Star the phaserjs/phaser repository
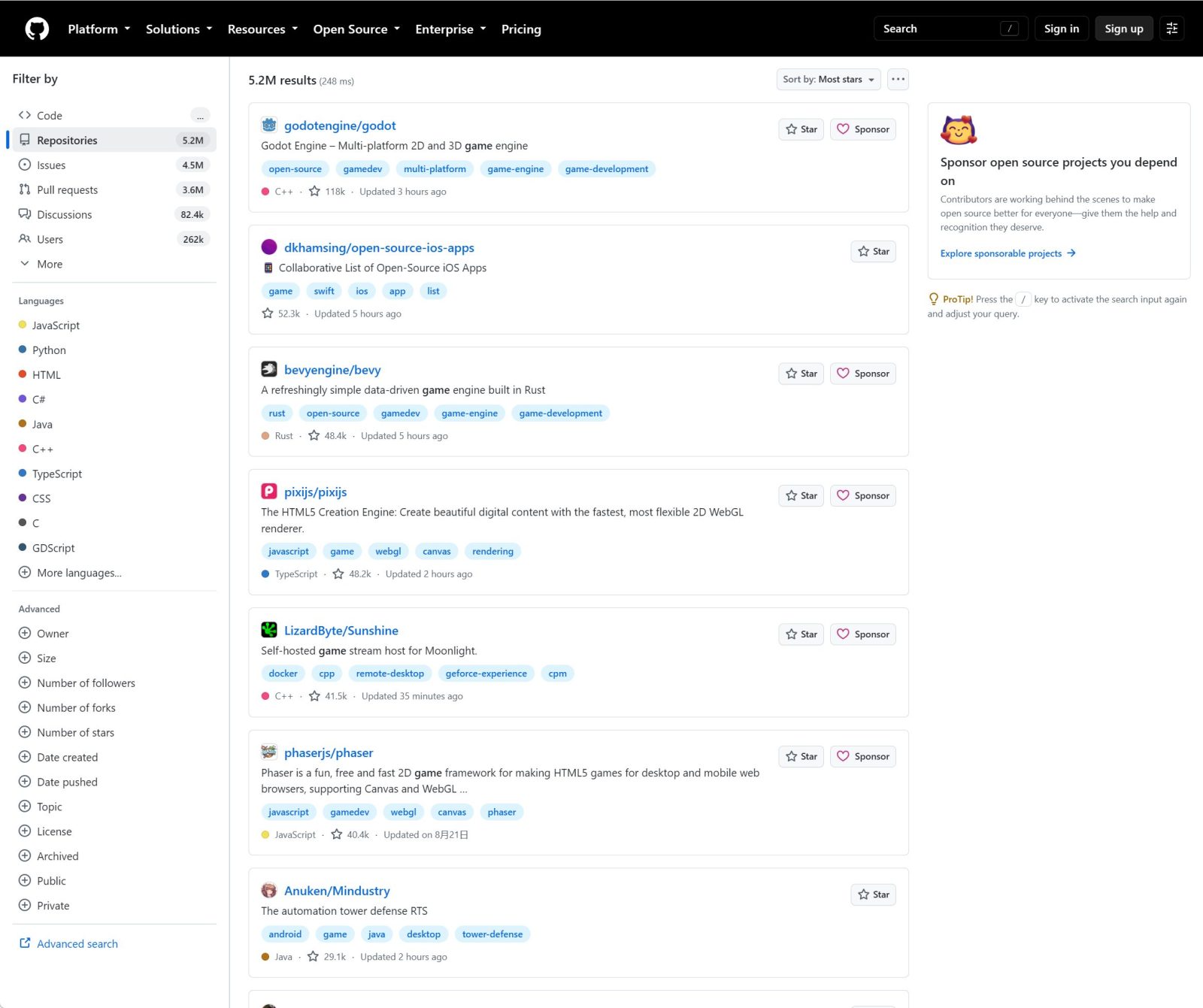The height and width of the screenshot is (1008, 1203). click(801, 756)
